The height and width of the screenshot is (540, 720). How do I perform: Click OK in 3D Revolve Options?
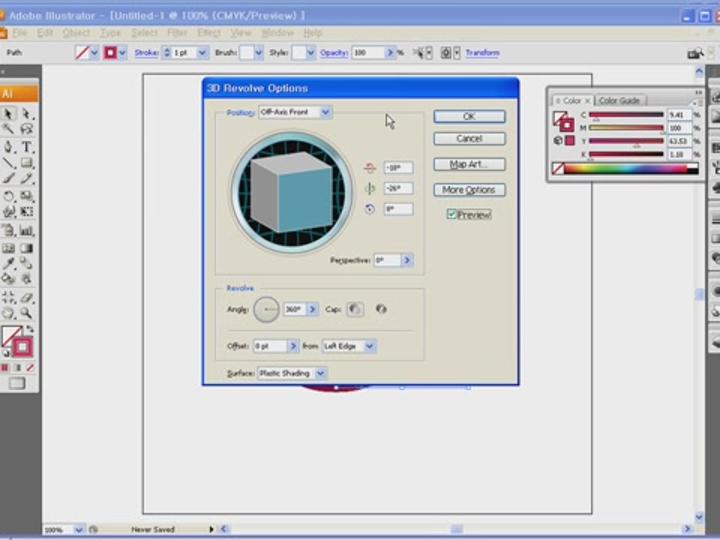pyautogui.click(x=469, y=116)
